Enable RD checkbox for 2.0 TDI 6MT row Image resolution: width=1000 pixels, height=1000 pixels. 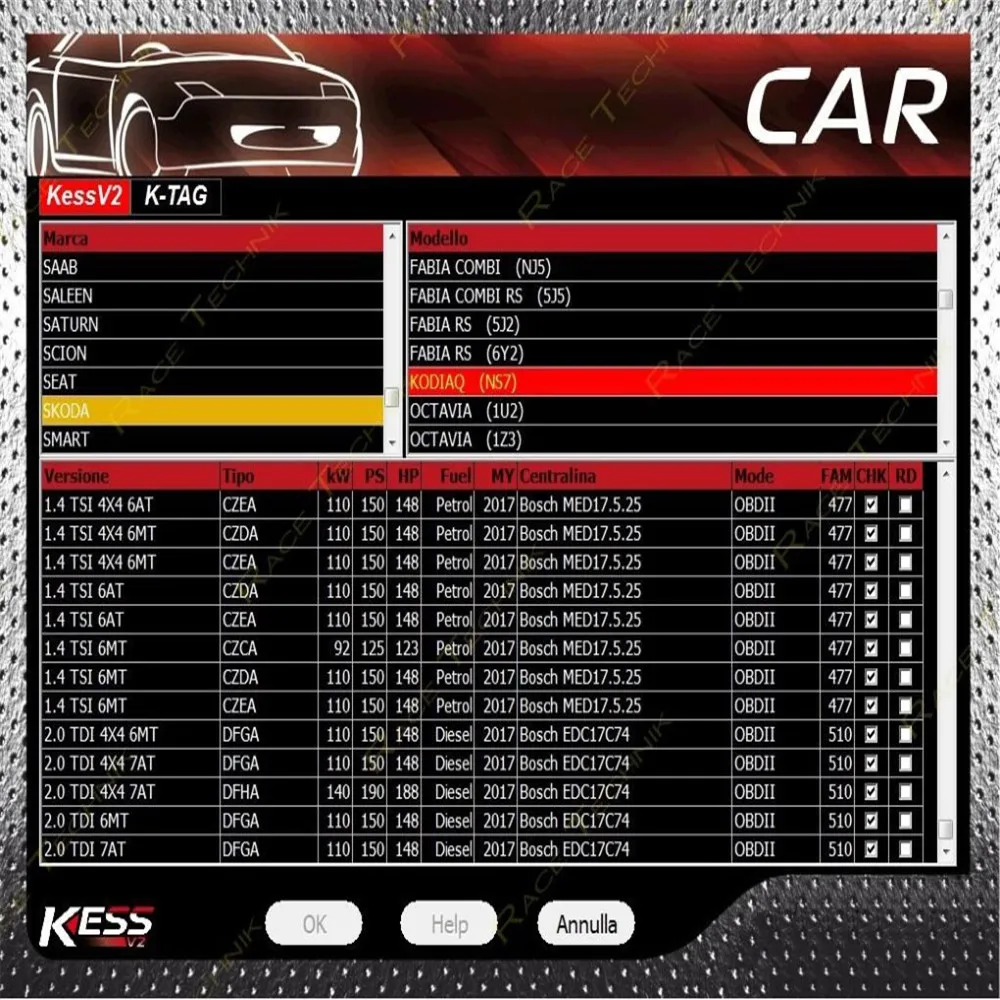[x=905, y=821]
